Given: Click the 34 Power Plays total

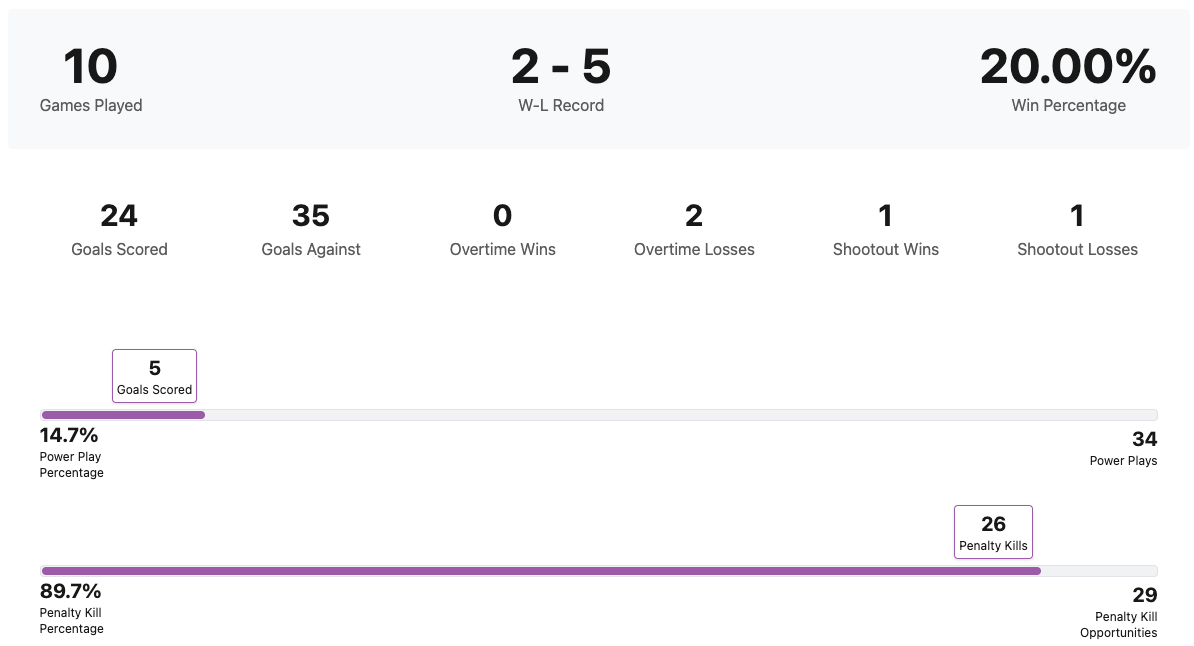Looking at the screenshot, I should (x=1144, y=439).
